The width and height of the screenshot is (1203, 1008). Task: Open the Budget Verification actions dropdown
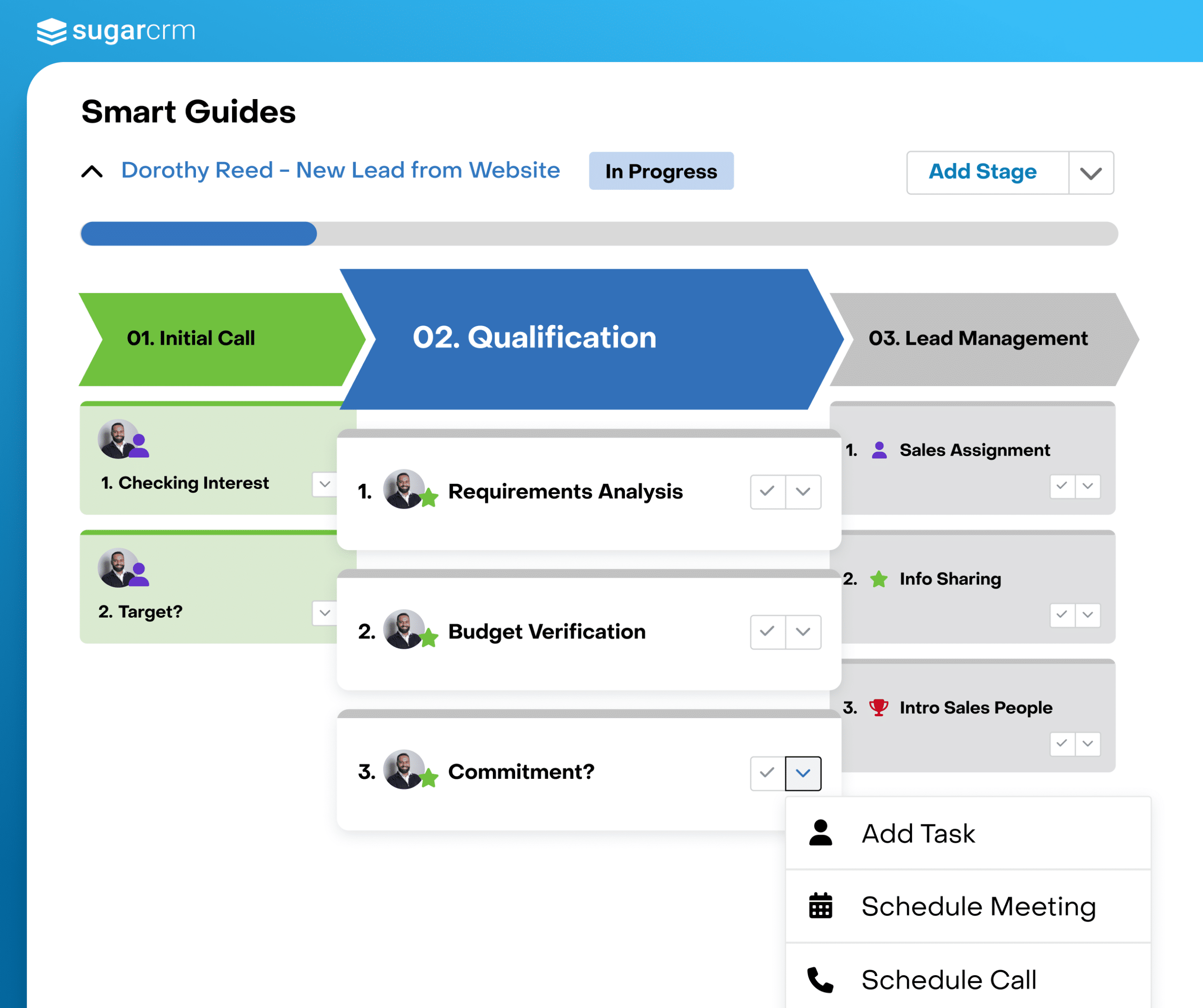coord(803,632)
